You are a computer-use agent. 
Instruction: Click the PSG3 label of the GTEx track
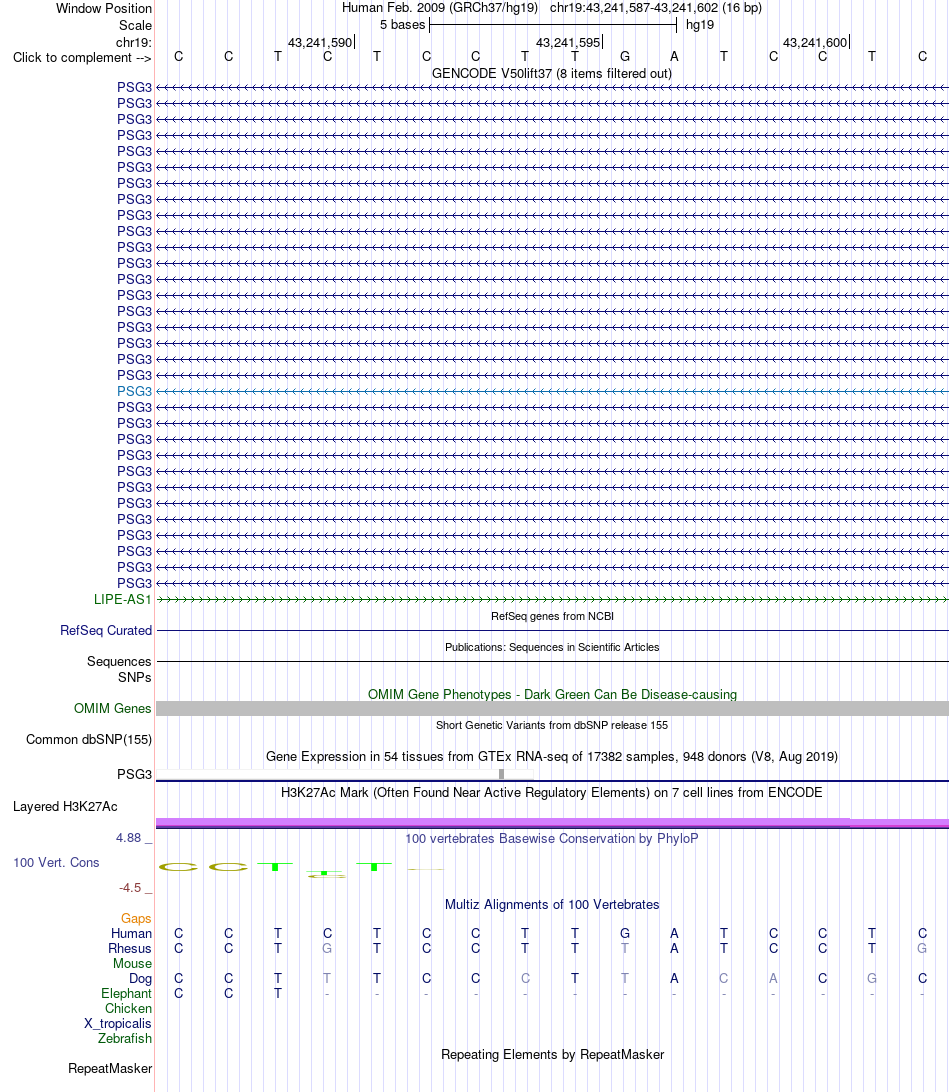tap(134, 774)
